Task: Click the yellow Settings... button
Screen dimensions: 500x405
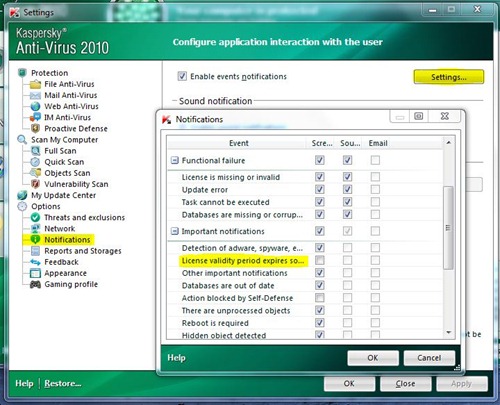Action: click(449, 77)
